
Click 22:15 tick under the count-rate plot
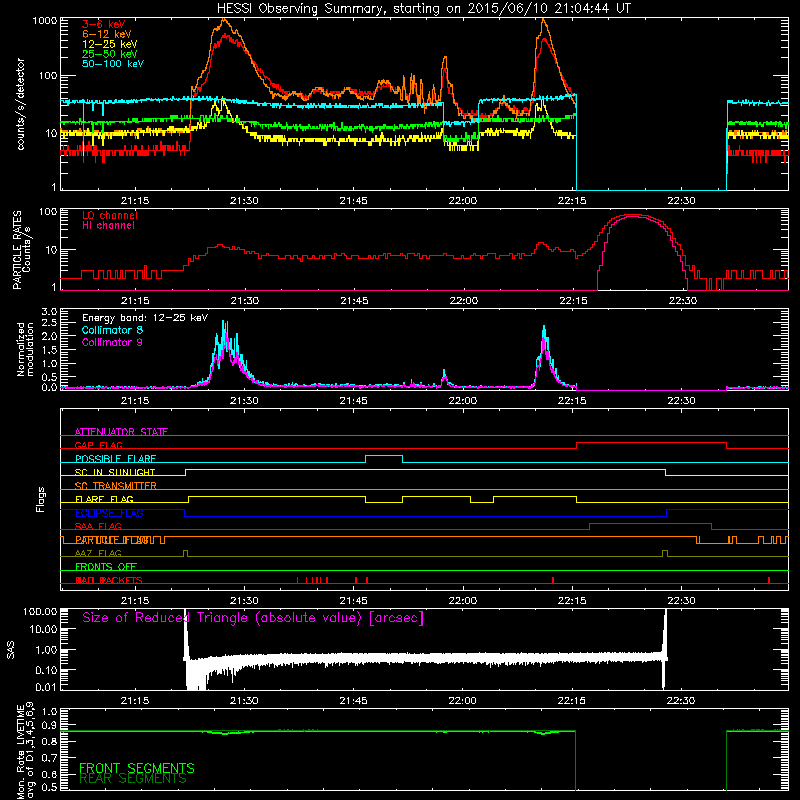point(572,201)
